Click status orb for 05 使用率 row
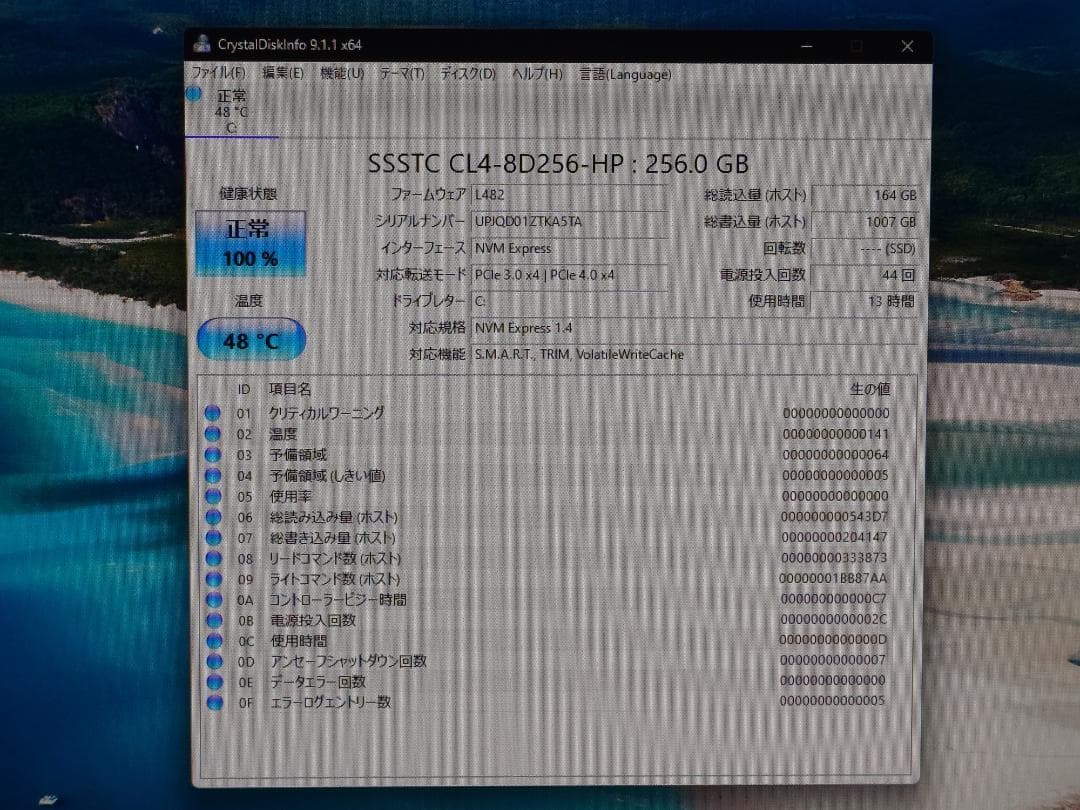The width and height of the screenshot is (1080, 810). pos(213,496)
